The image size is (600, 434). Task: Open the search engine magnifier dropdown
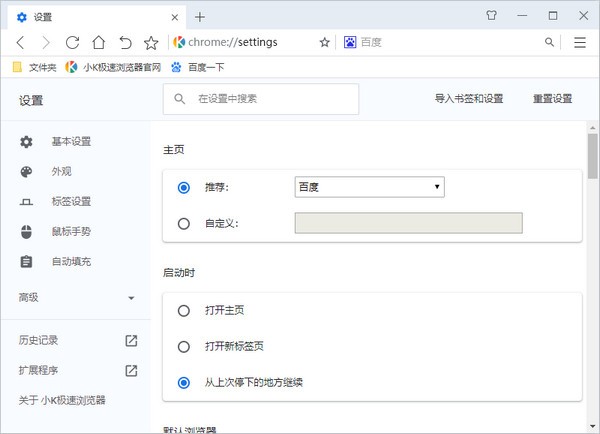pyautogui.click(x=549, y=42)
